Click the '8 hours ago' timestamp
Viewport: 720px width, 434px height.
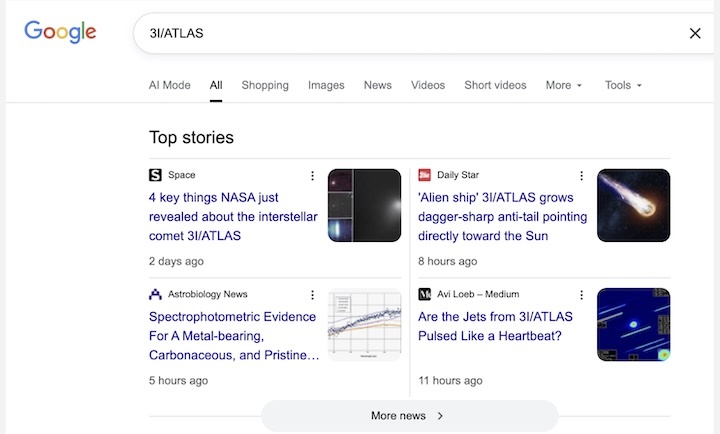(447, 261)
